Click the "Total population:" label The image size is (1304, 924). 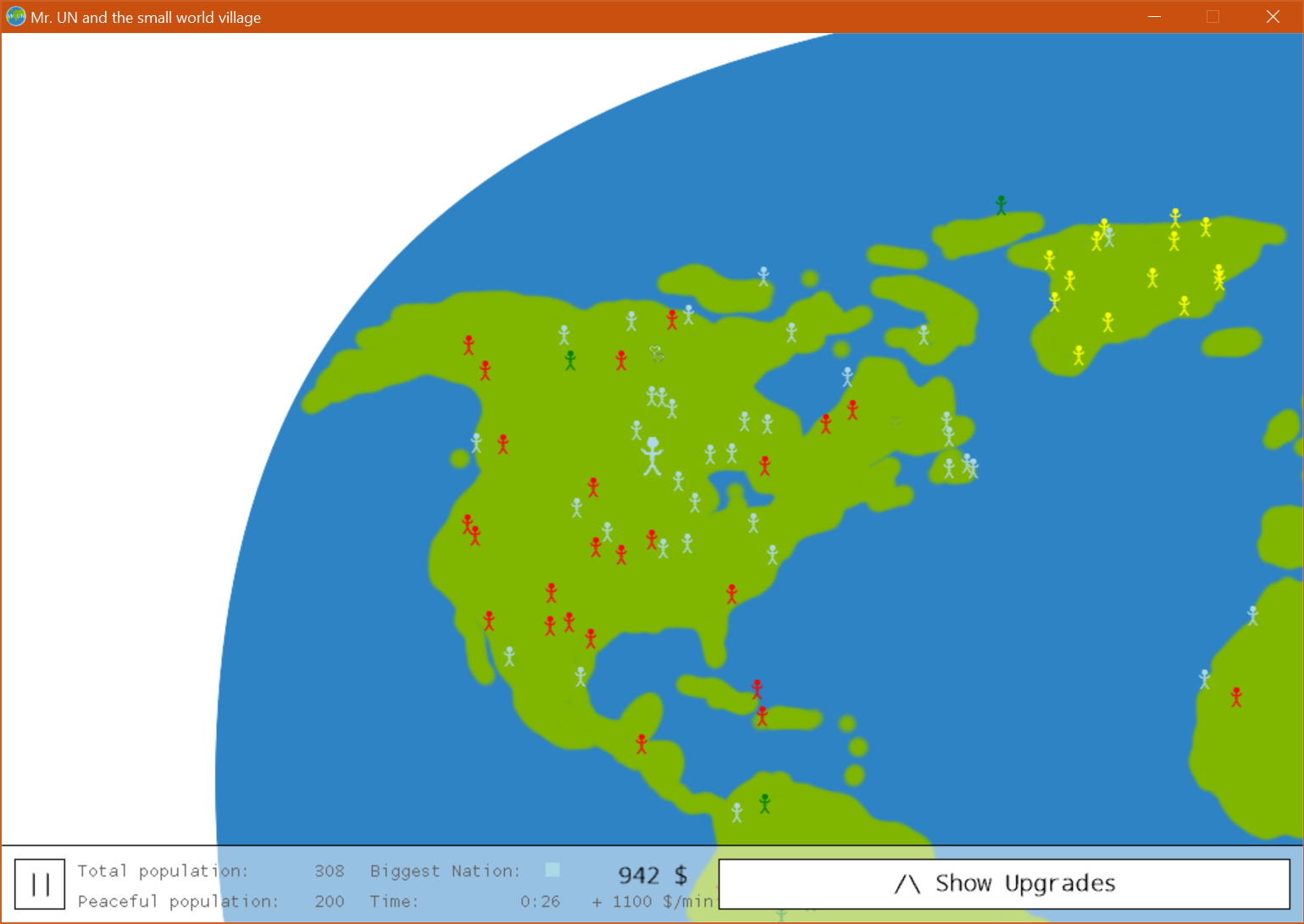pos(163,871)
